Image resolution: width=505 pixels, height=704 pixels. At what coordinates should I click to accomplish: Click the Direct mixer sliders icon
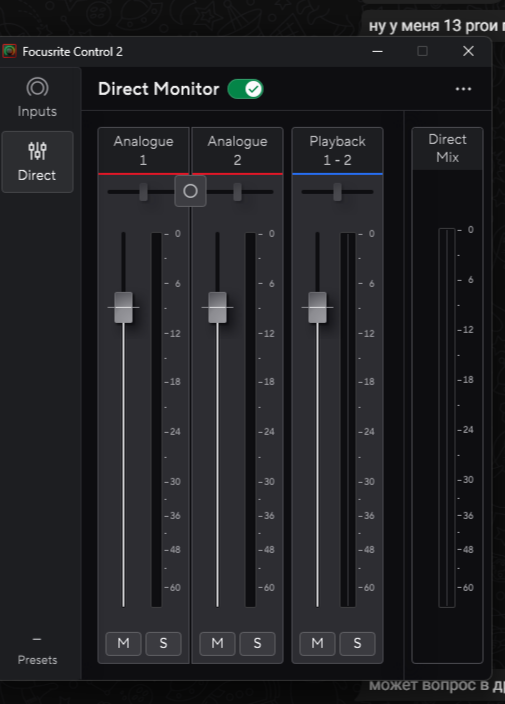point(37,151)
